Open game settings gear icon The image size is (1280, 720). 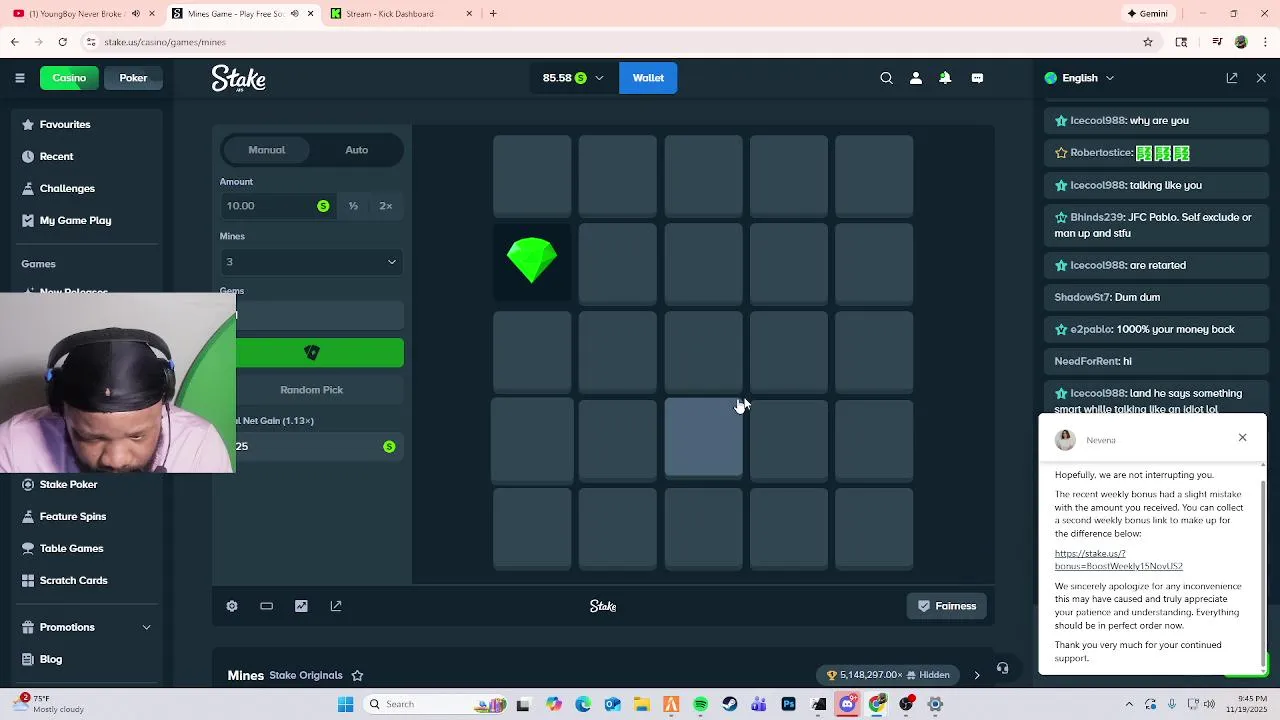point(232,606)
